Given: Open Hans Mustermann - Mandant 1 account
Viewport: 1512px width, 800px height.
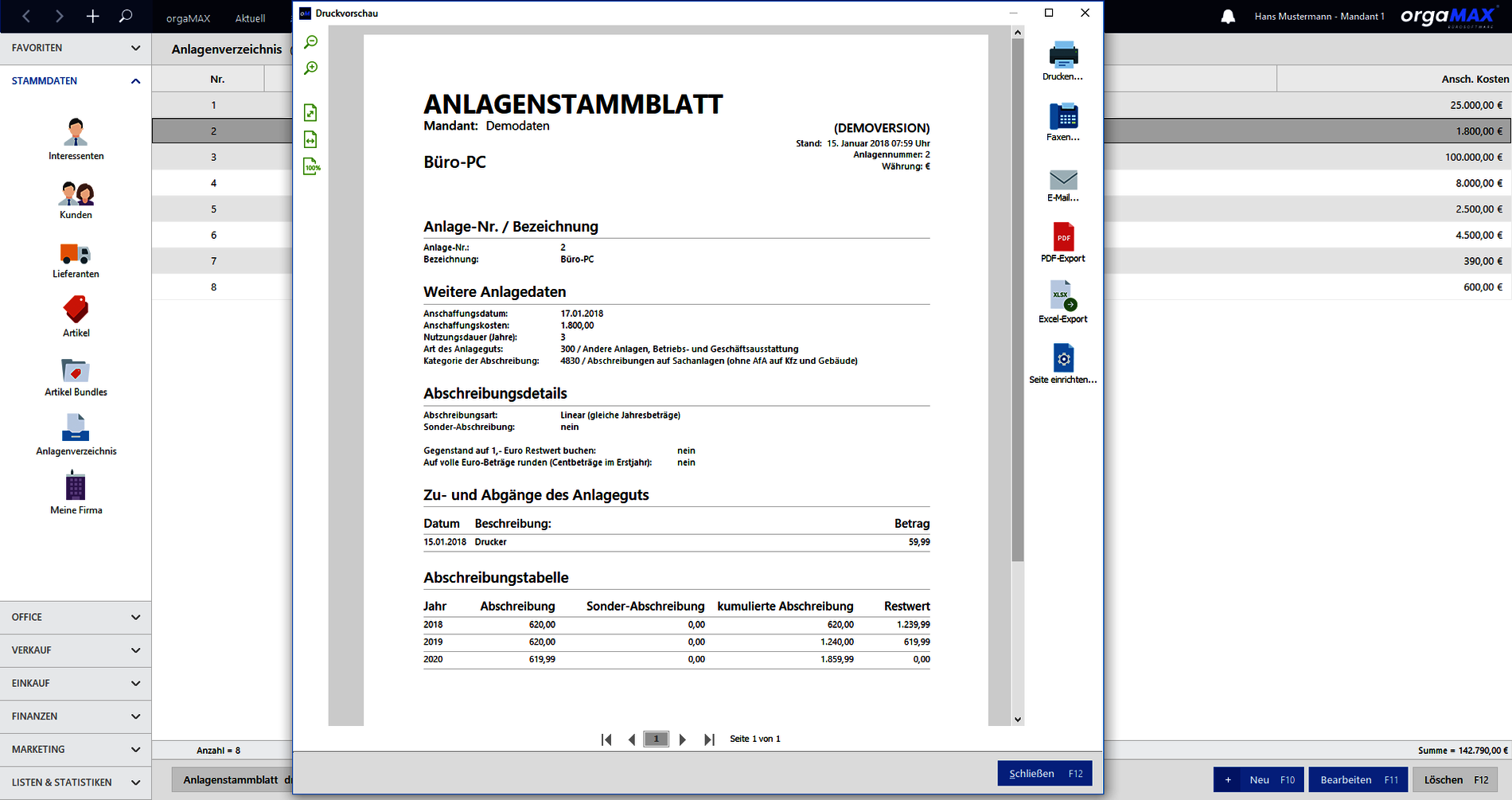Looking at the screenshot, I should click(x=1319, y=17).
